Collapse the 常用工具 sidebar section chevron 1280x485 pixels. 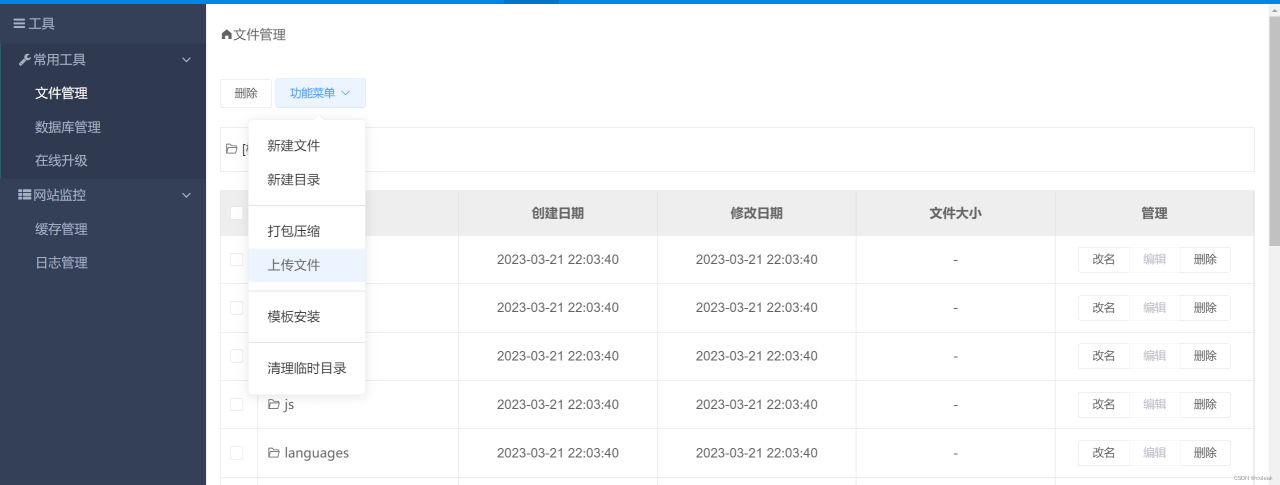pyautogui.click(x=186, y=60)
